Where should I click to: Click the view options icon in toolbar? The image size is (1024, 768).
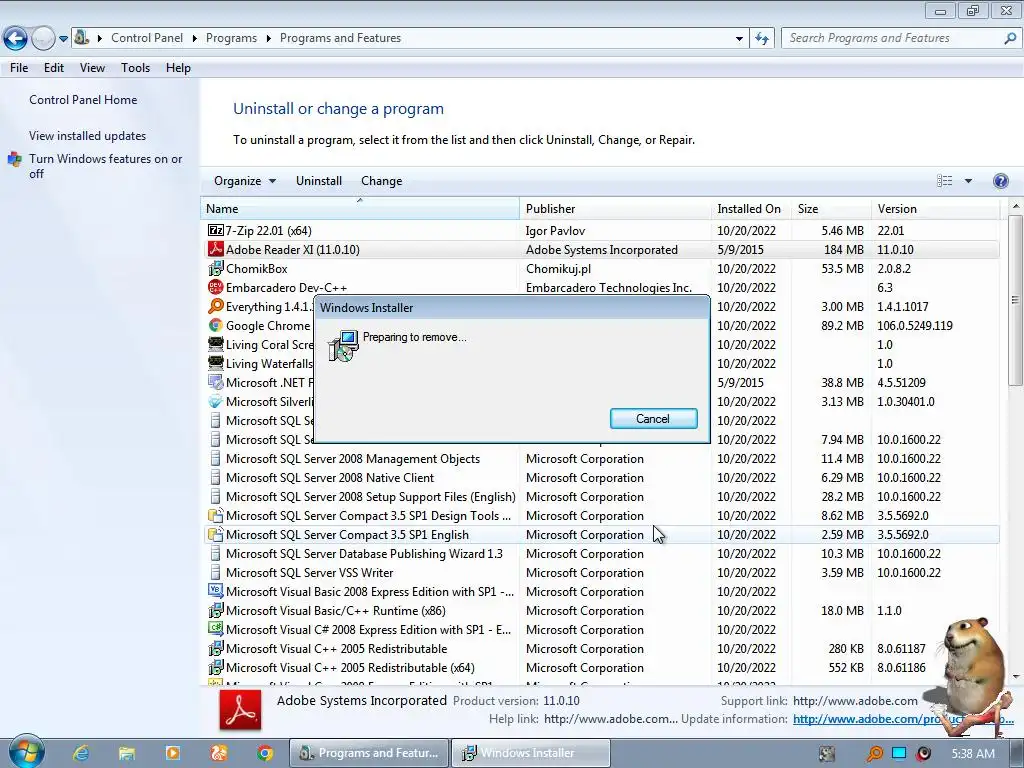[944, 181]
